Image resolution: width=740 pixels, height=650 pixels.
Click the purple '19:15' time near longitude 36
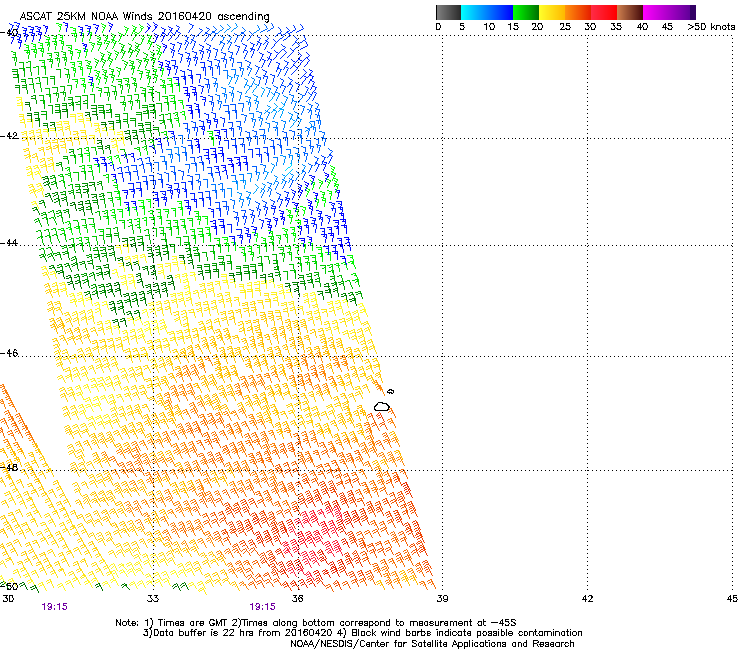point(262,607)
